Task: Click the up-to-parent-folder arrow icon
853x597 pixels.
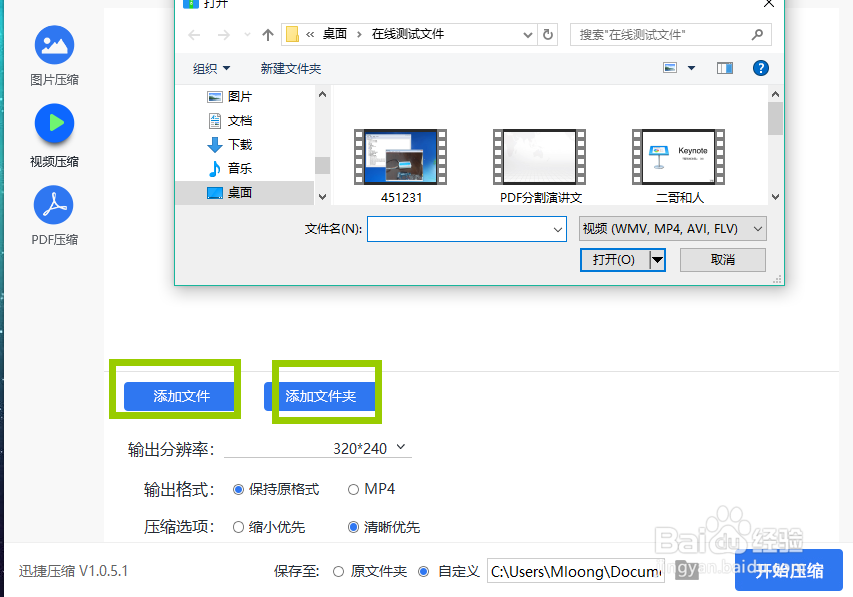Action: click(x=266, y=33)
